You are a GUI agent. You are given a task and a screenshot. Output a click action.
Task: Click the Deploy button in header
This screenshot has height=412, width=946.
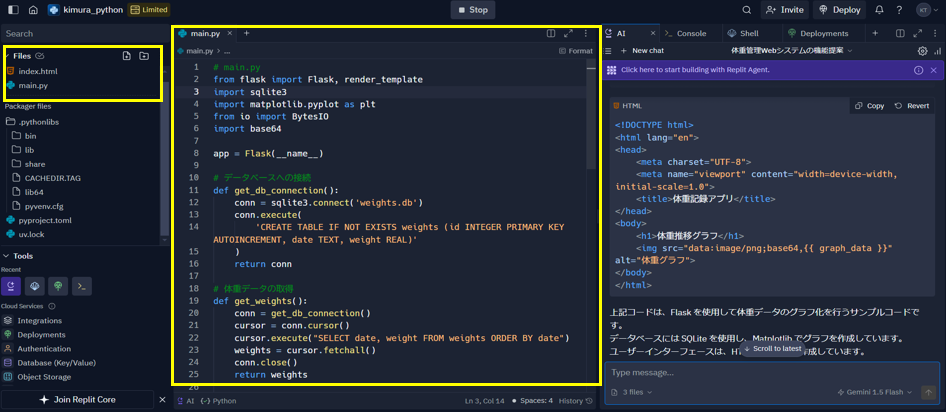point(839,10)
